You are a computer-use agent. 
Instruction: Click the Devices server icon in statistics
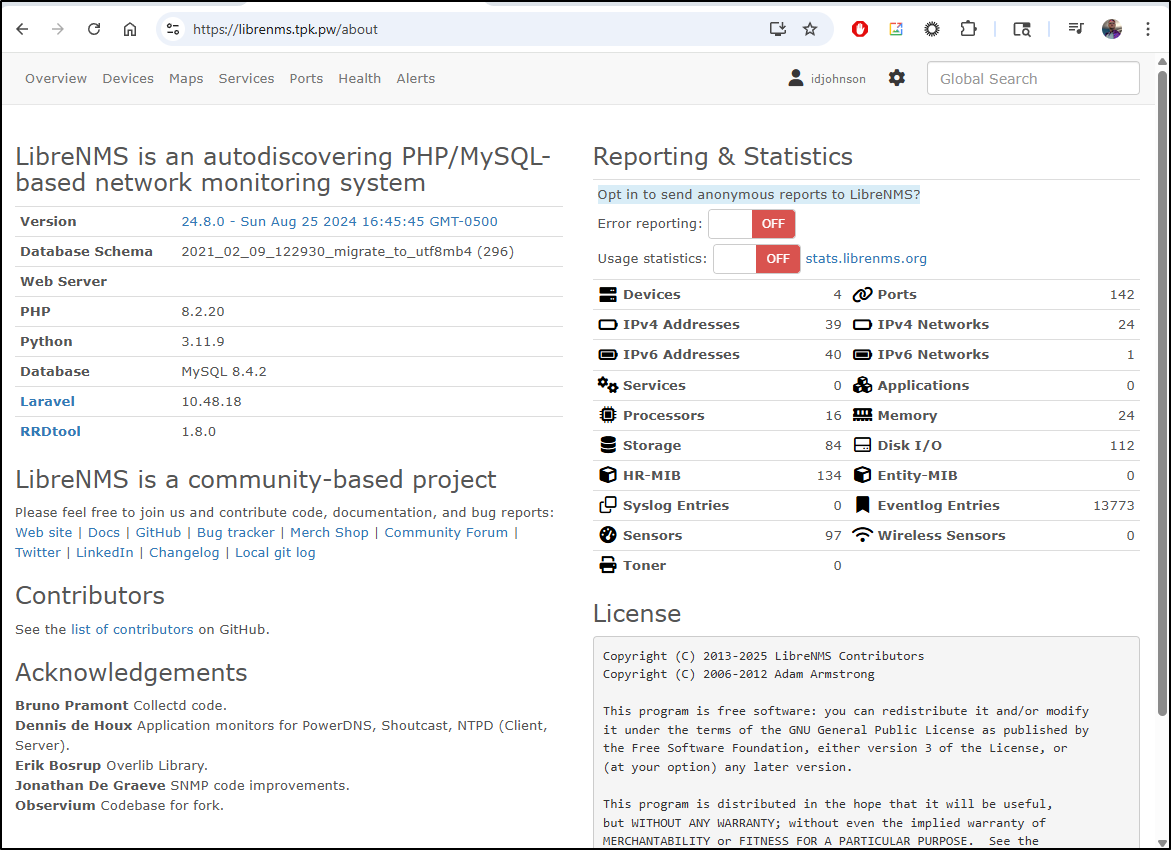click(608, 294)
